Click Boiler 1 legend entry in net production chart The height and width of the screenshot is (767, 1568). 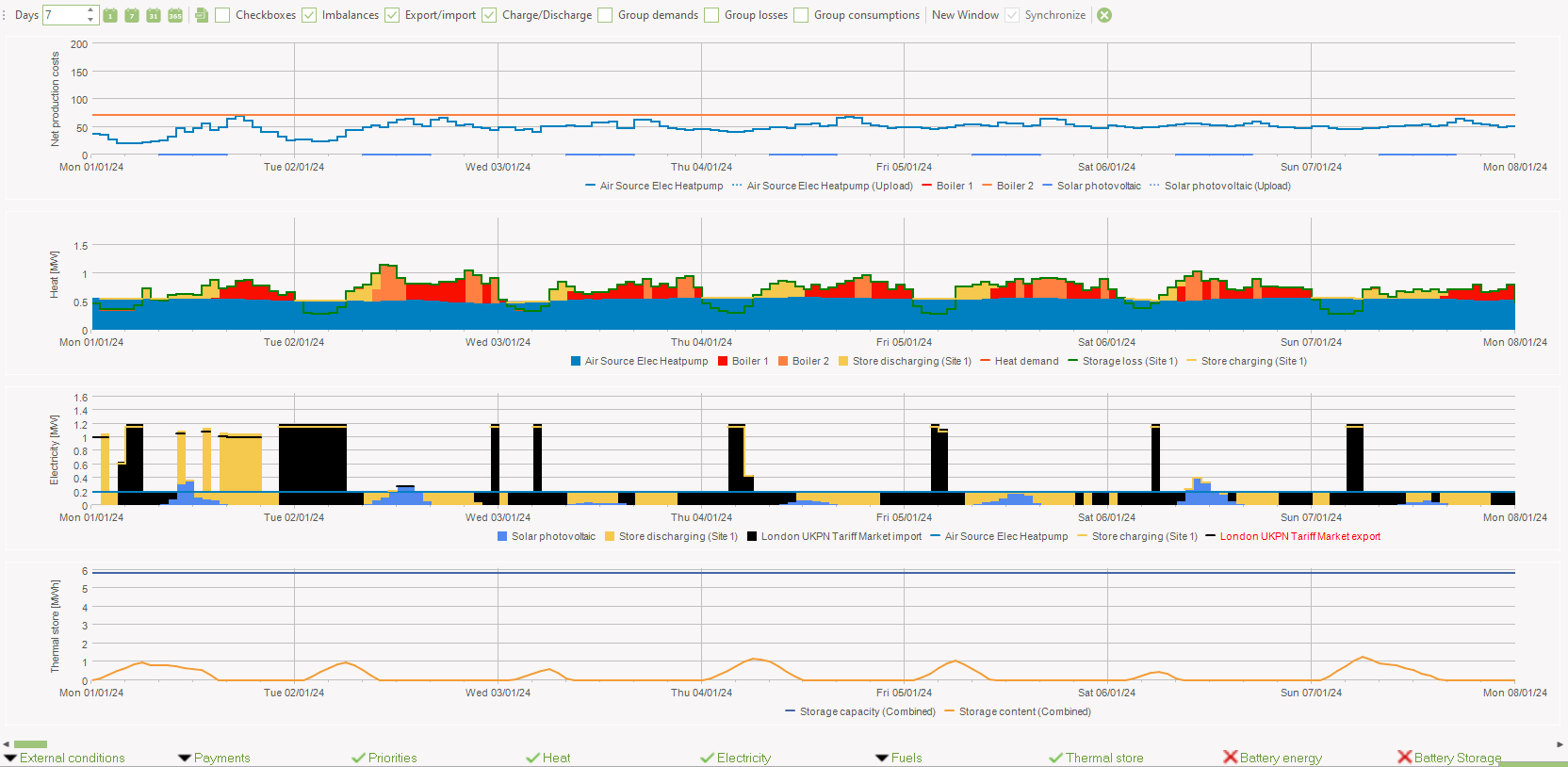947,186
